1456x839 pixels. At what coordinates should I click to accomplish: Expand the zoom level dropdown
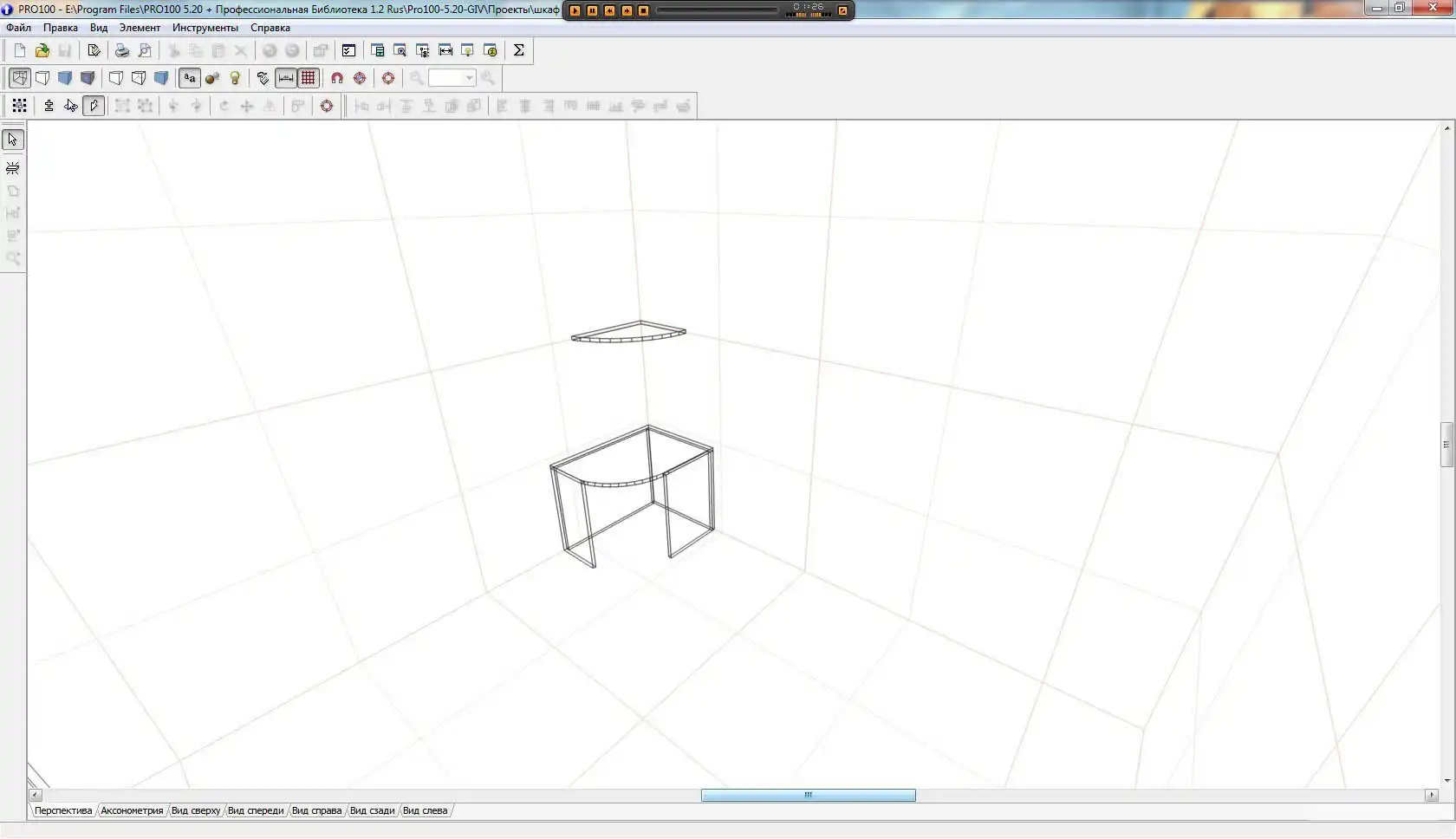tap(469, 78)
